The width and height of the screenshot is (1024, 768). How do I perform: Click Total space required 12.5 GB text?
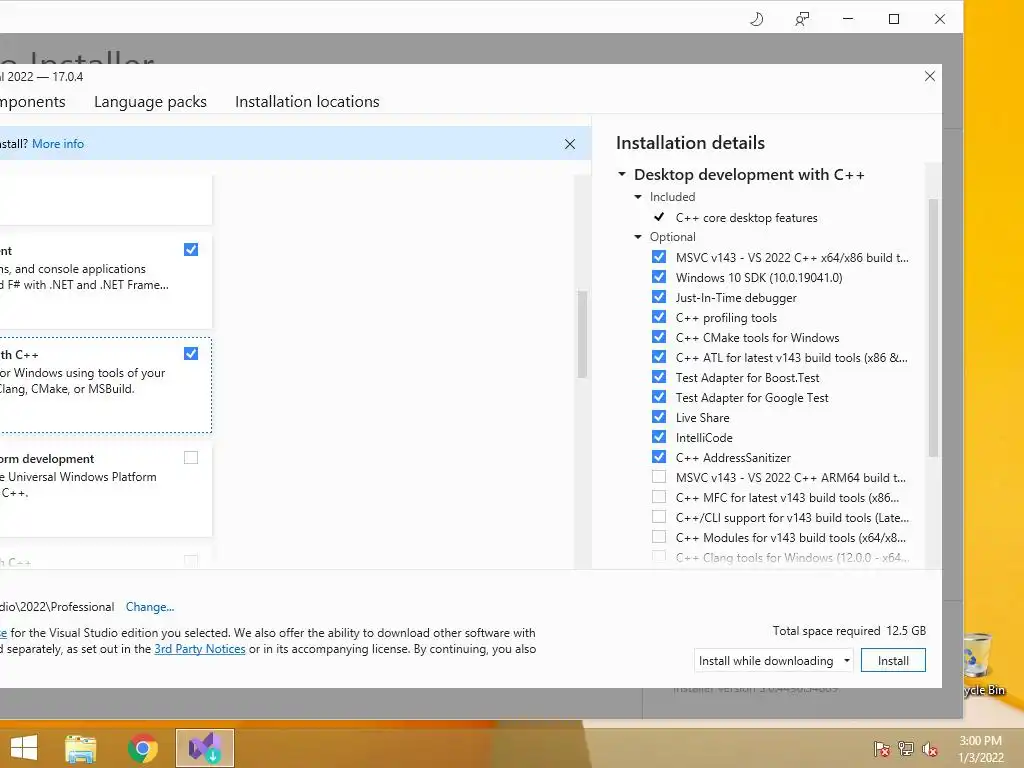[849, 631]
